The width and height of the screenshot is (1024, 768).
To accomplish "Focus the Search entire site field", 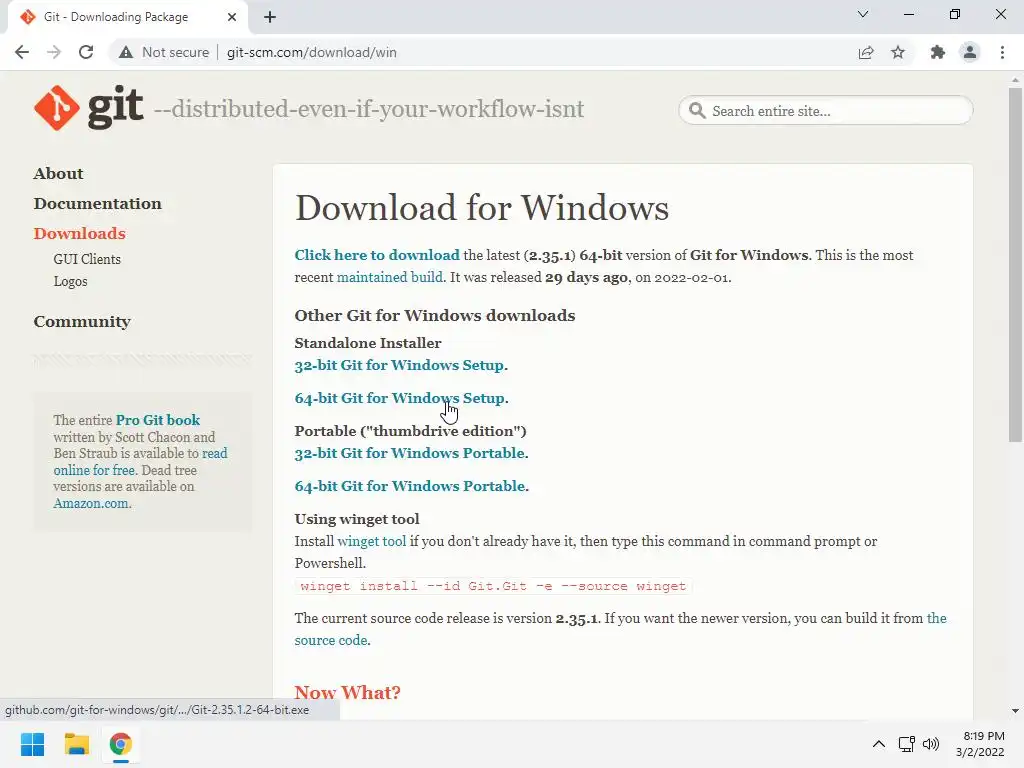I will click(x=826, y=110).
